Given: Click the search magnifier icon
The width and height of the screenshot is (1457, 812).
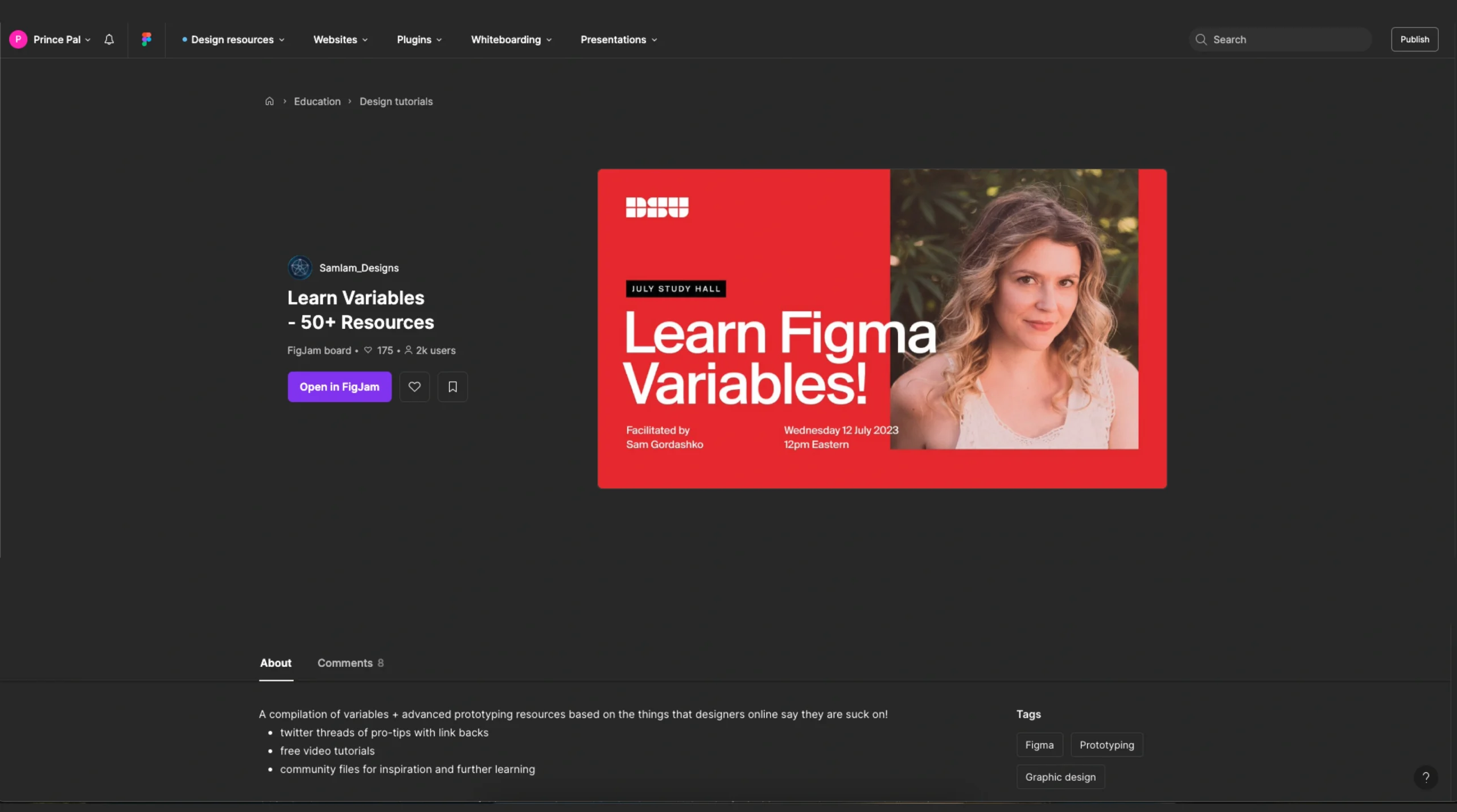Looking at the screenshot, I should [x=1201, y=39].
